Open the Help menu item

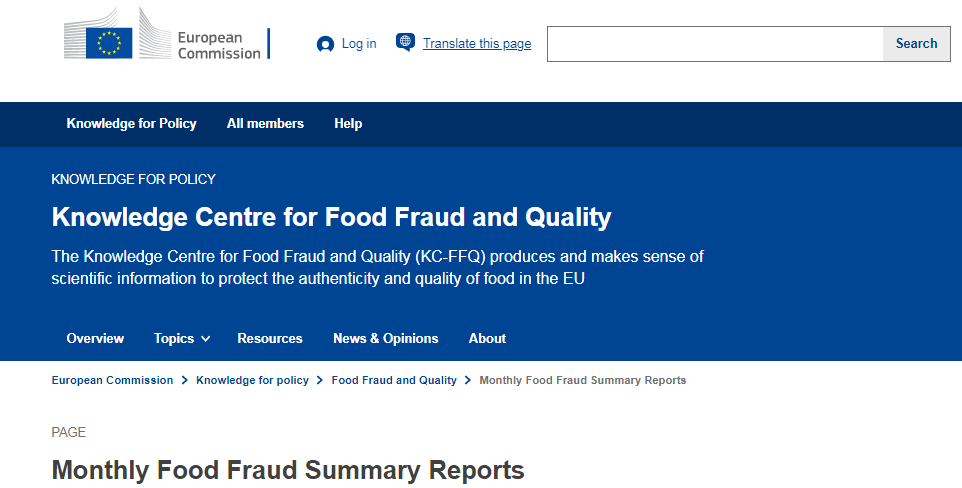(348, 124)
